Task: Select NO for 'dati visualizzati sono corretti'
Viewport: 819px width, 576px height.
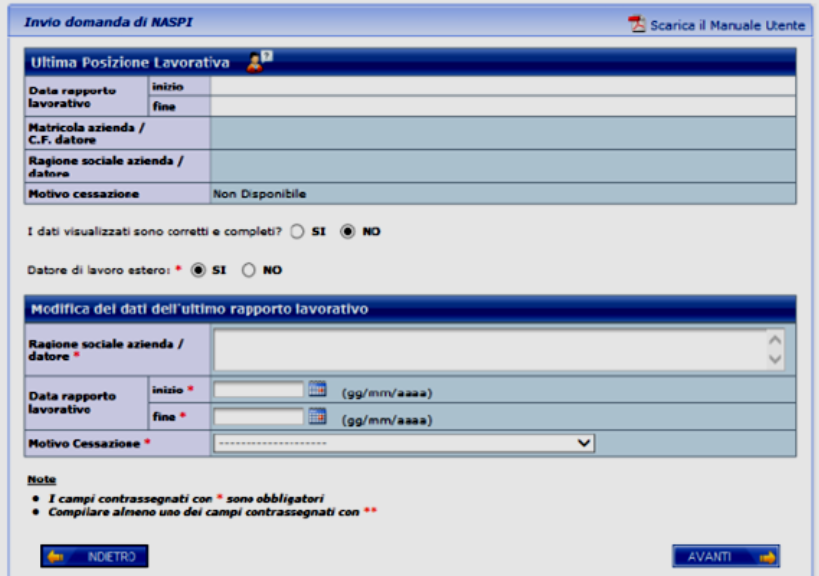Action: [x=348, y=231]
